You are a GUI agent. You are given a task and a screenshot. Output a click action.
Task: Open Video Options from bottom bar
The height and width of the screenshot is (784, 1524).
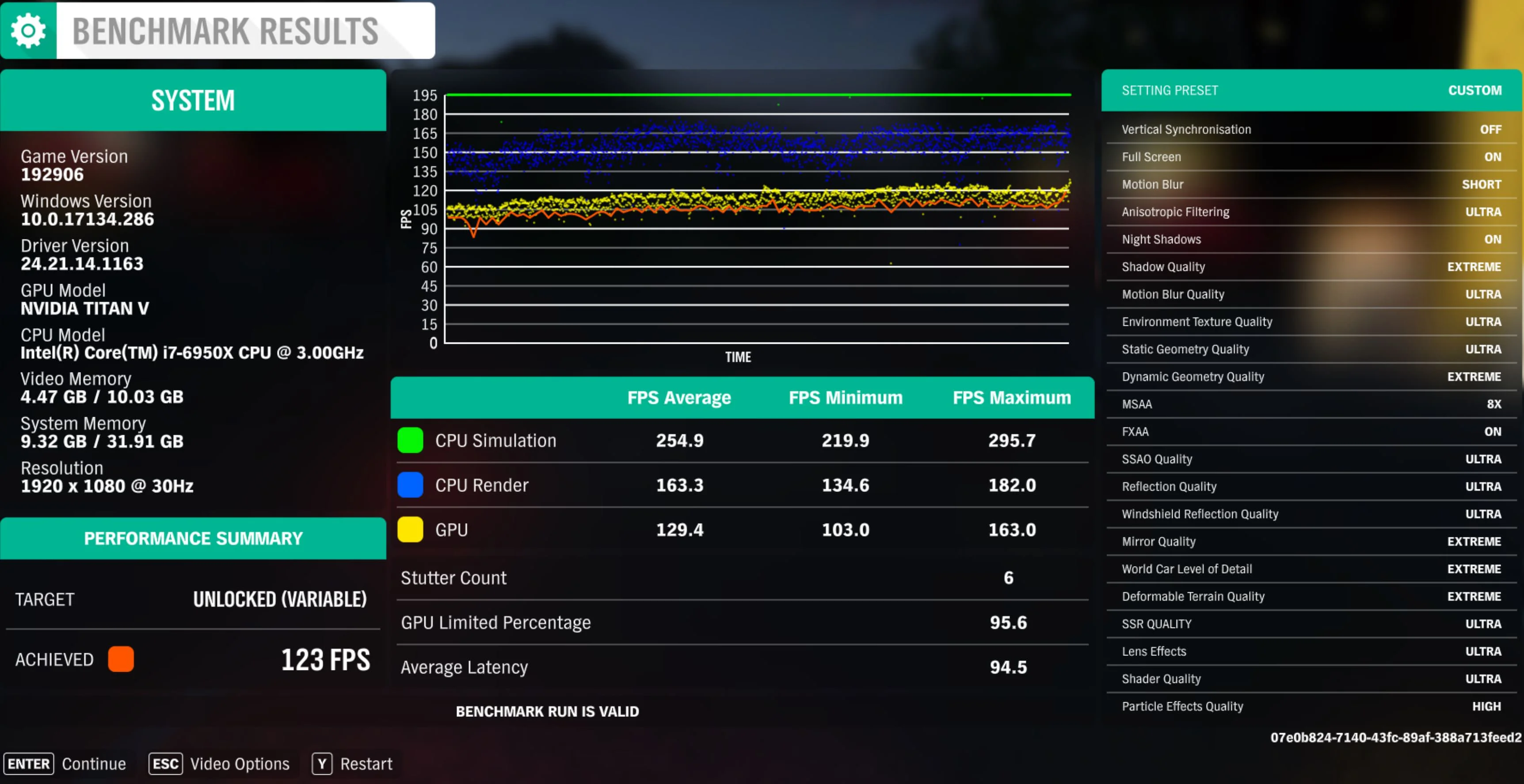click(x=240, y=764)
